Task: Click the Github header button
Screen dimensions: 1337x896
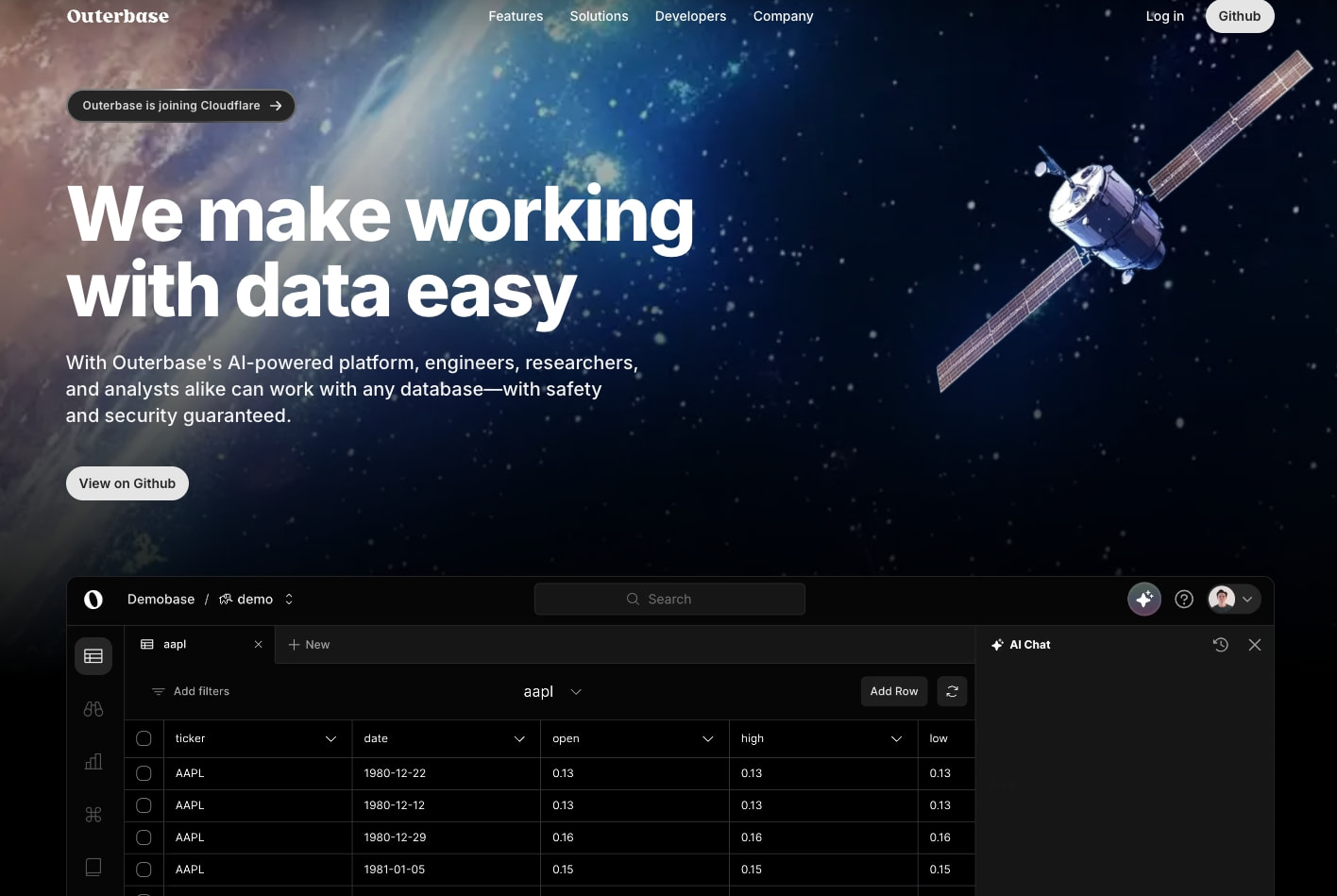Action: tap(1240, 16)
